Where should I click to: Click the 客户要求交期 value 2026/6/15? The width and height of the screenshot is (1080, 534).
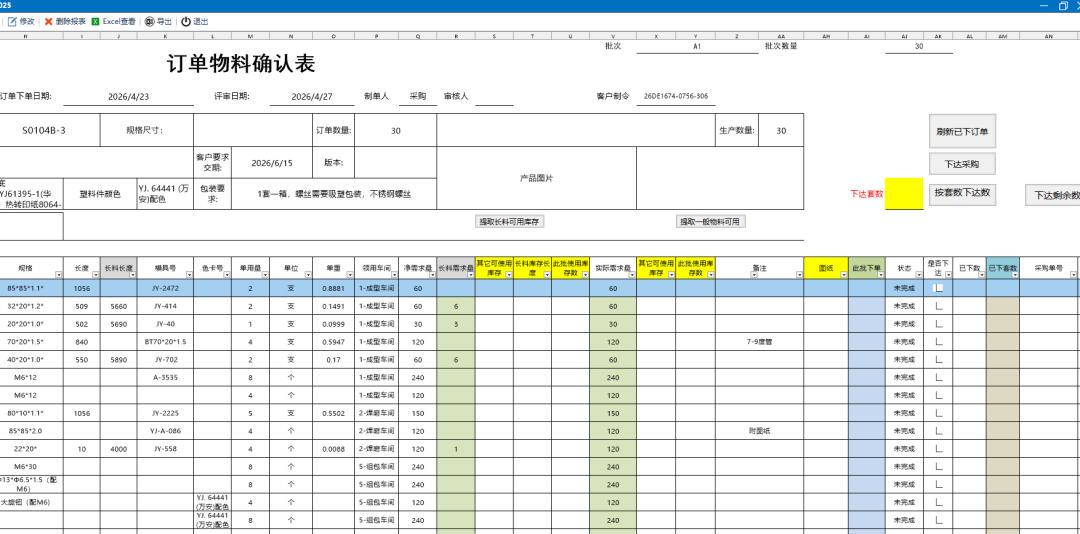click(272, 163)
